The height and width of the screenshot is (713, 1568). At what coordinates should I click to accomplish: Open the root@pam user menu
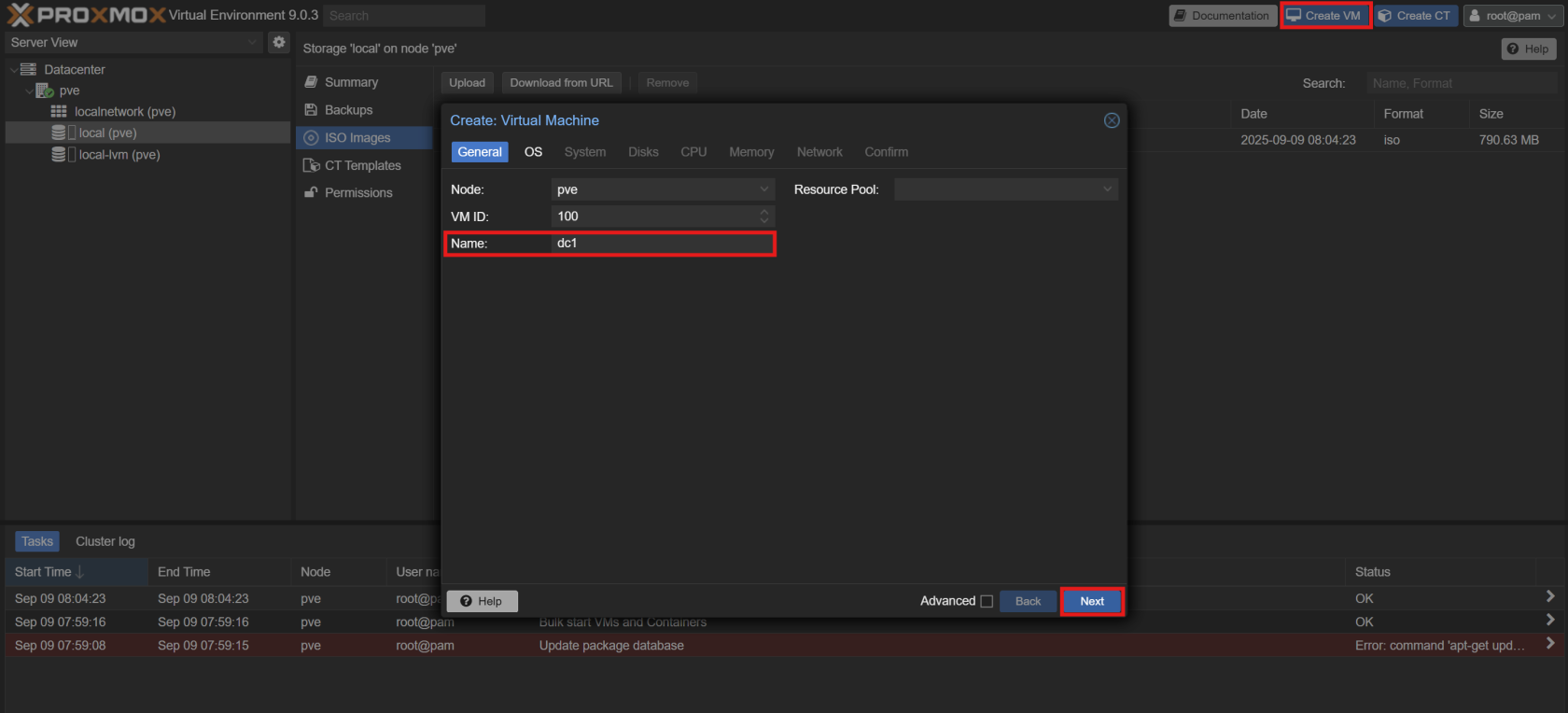point(1512,16)
